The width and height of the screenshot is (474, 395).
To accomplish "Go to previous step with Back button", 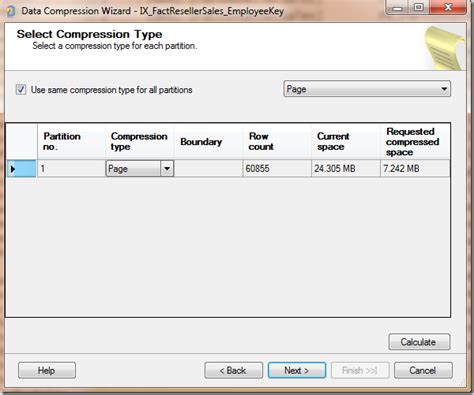I will point(233,370).
